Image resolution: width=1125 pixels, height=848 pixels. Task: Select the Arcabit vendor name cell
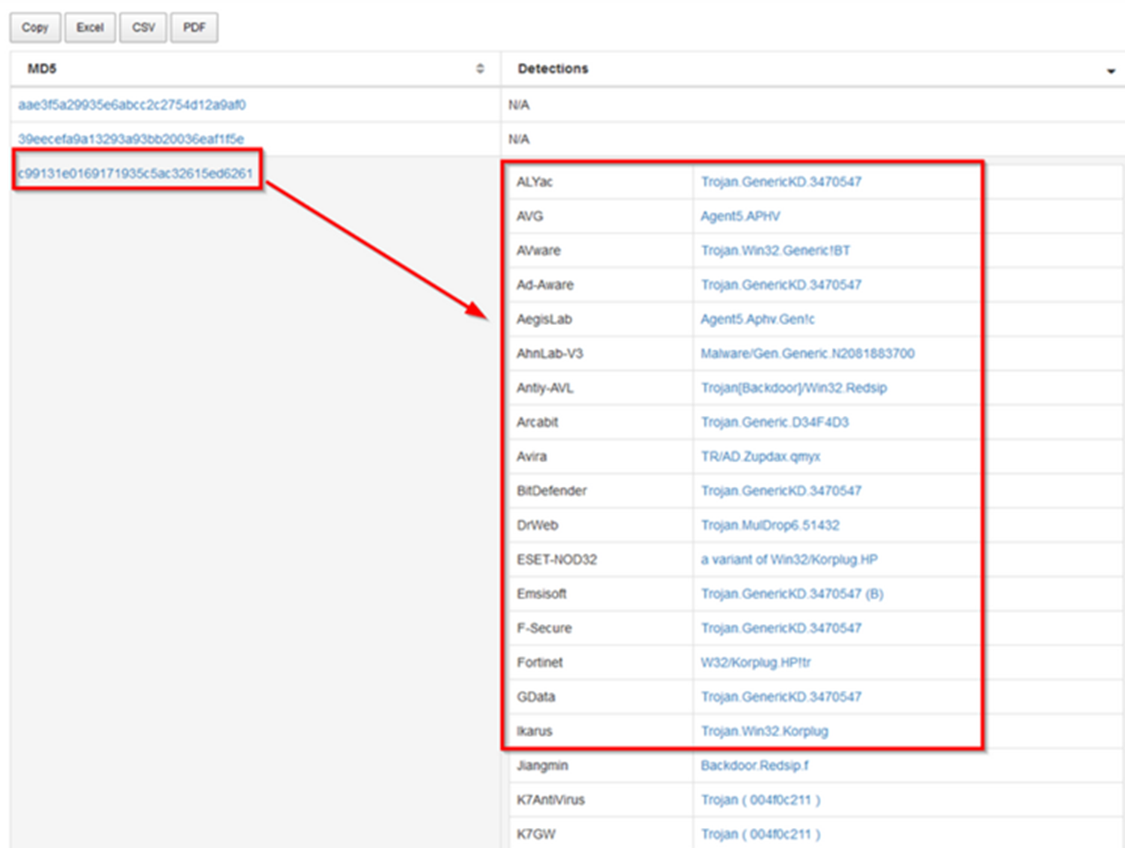tap(601, 423)
